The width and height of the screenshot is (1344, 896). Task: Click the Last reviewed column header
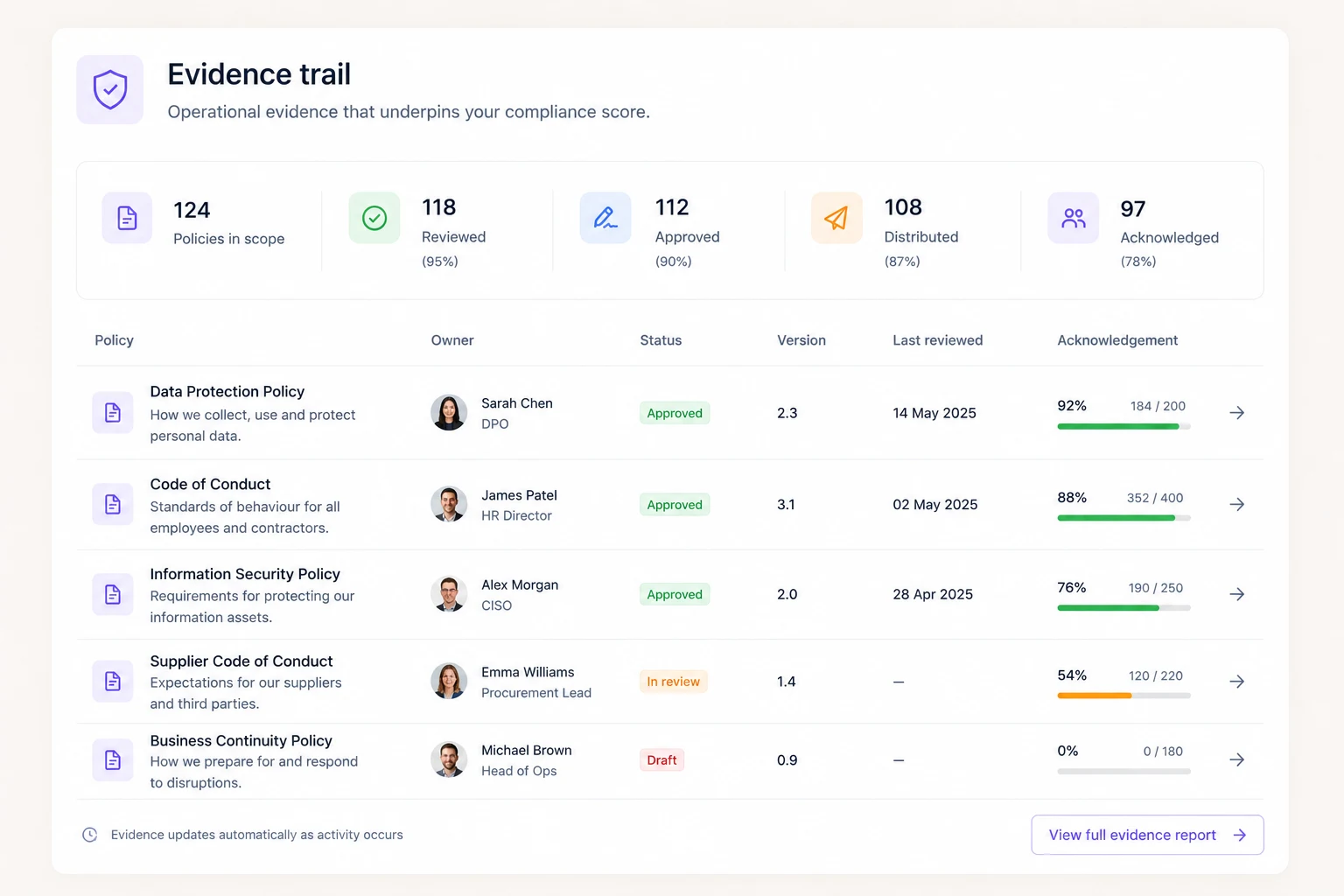coord(938,340)
